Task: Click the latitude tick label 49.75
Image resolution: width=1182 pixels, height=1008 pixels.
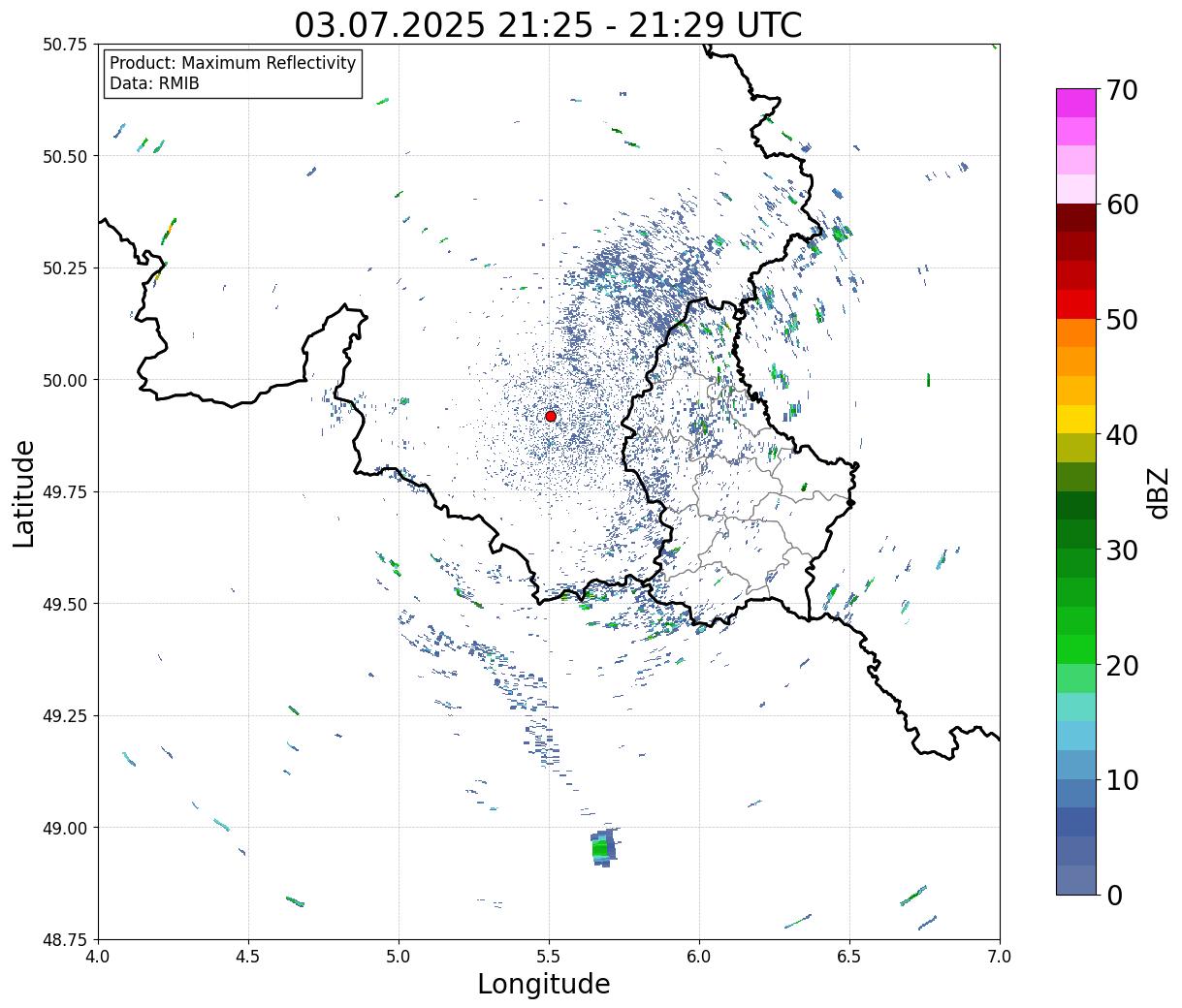Action: click(x=65, y=492)
